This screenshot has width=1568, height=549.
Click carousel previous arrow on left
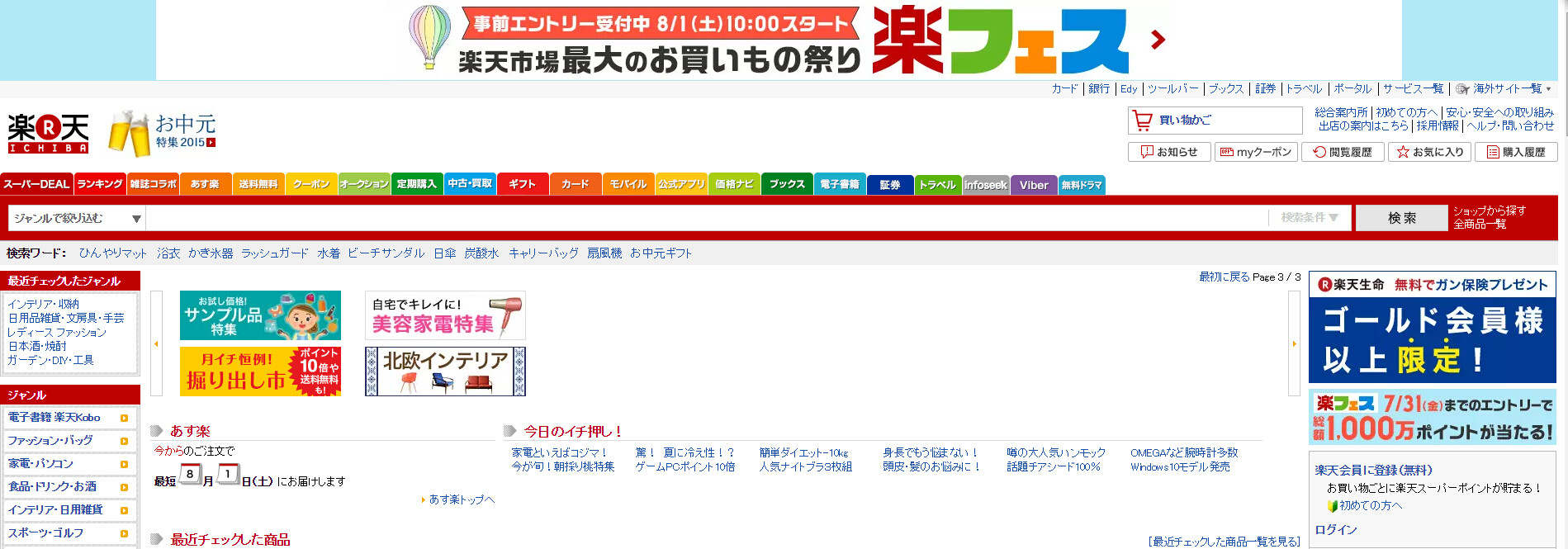point(156,343)
